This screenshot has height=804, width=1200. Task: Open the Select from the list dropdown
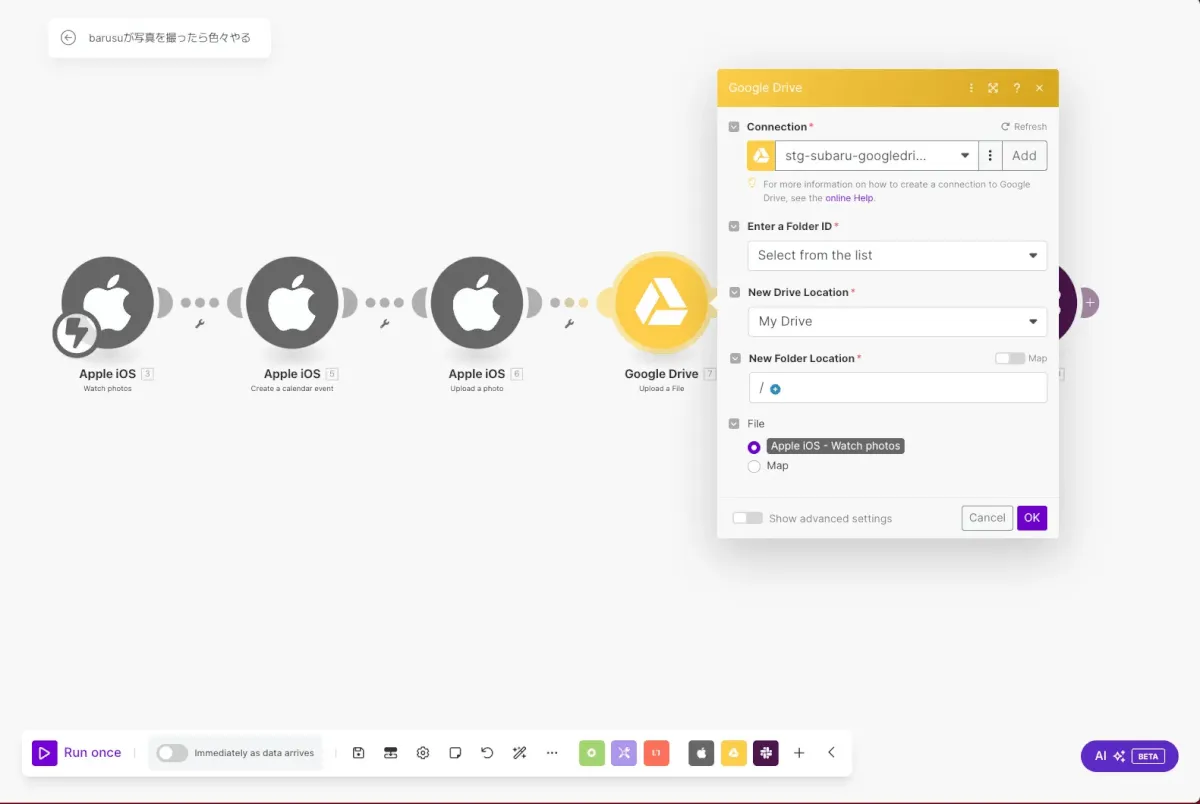897,255
